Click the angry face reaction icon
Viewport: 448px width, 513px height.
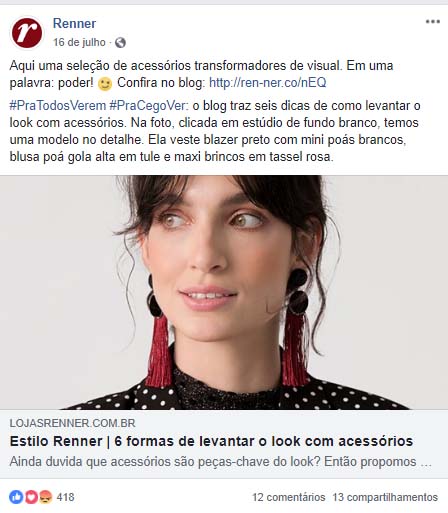46,497
